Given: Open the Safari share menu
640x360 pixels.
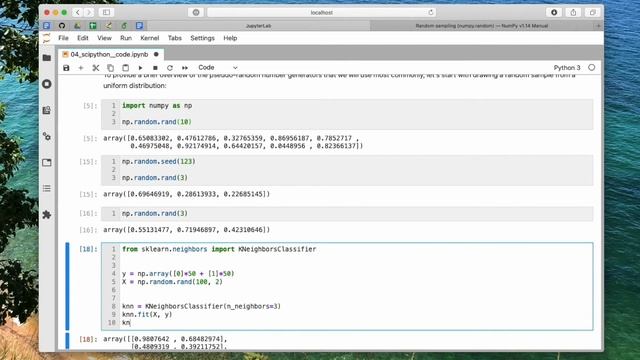Looking at the screenshot, I should coord(573,13).
